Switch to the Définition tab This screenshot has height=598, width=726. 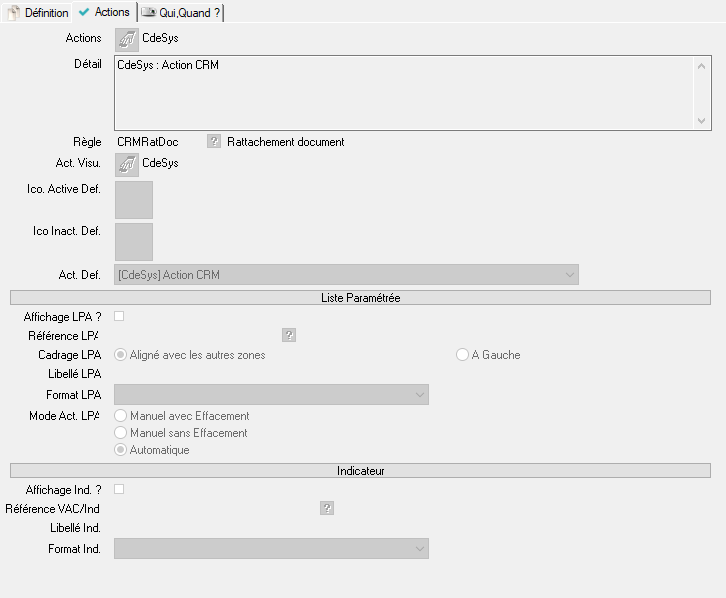pos(38,12)
